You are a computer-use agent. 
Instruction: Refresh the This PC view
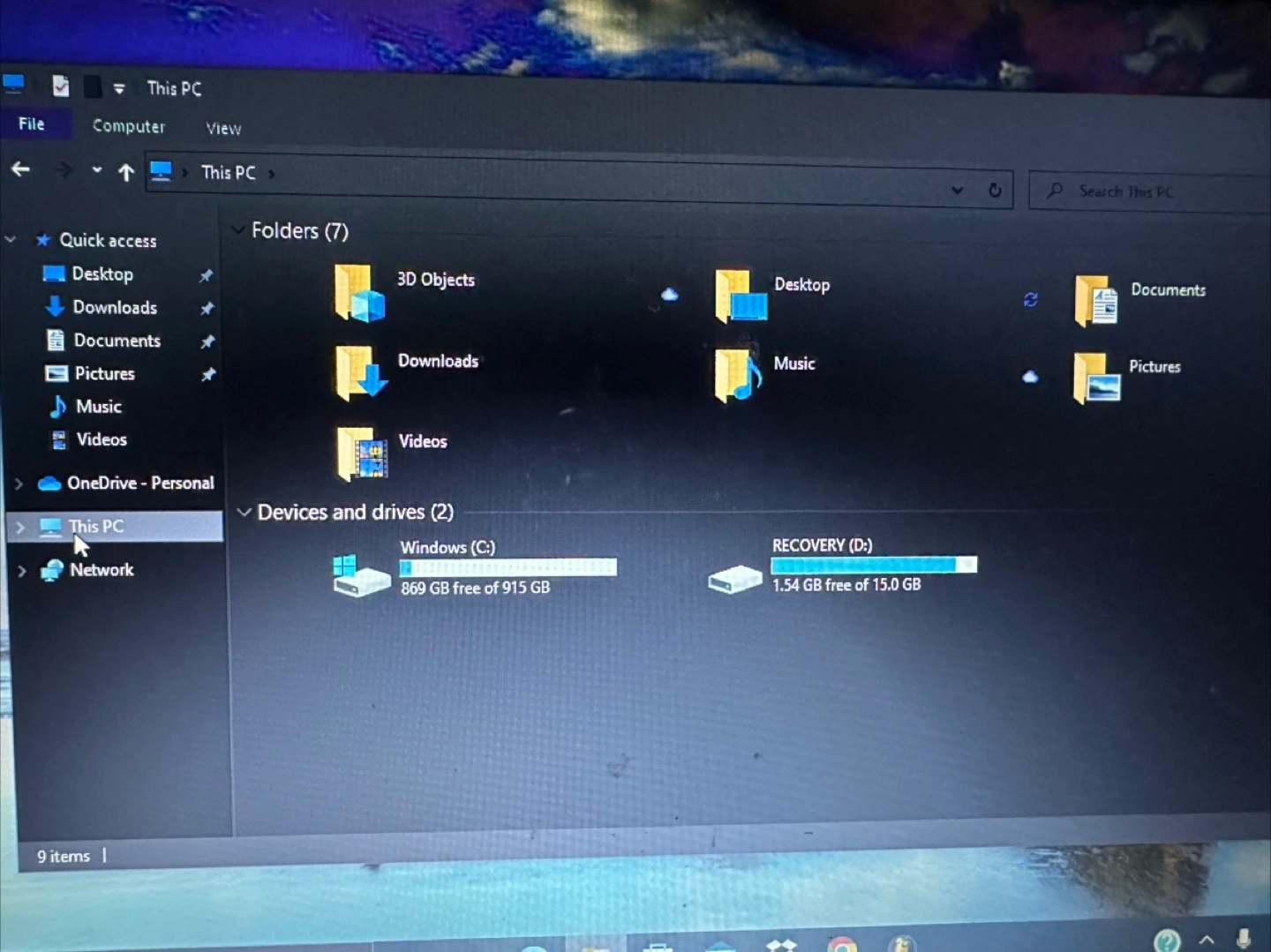tap(995, 191)
